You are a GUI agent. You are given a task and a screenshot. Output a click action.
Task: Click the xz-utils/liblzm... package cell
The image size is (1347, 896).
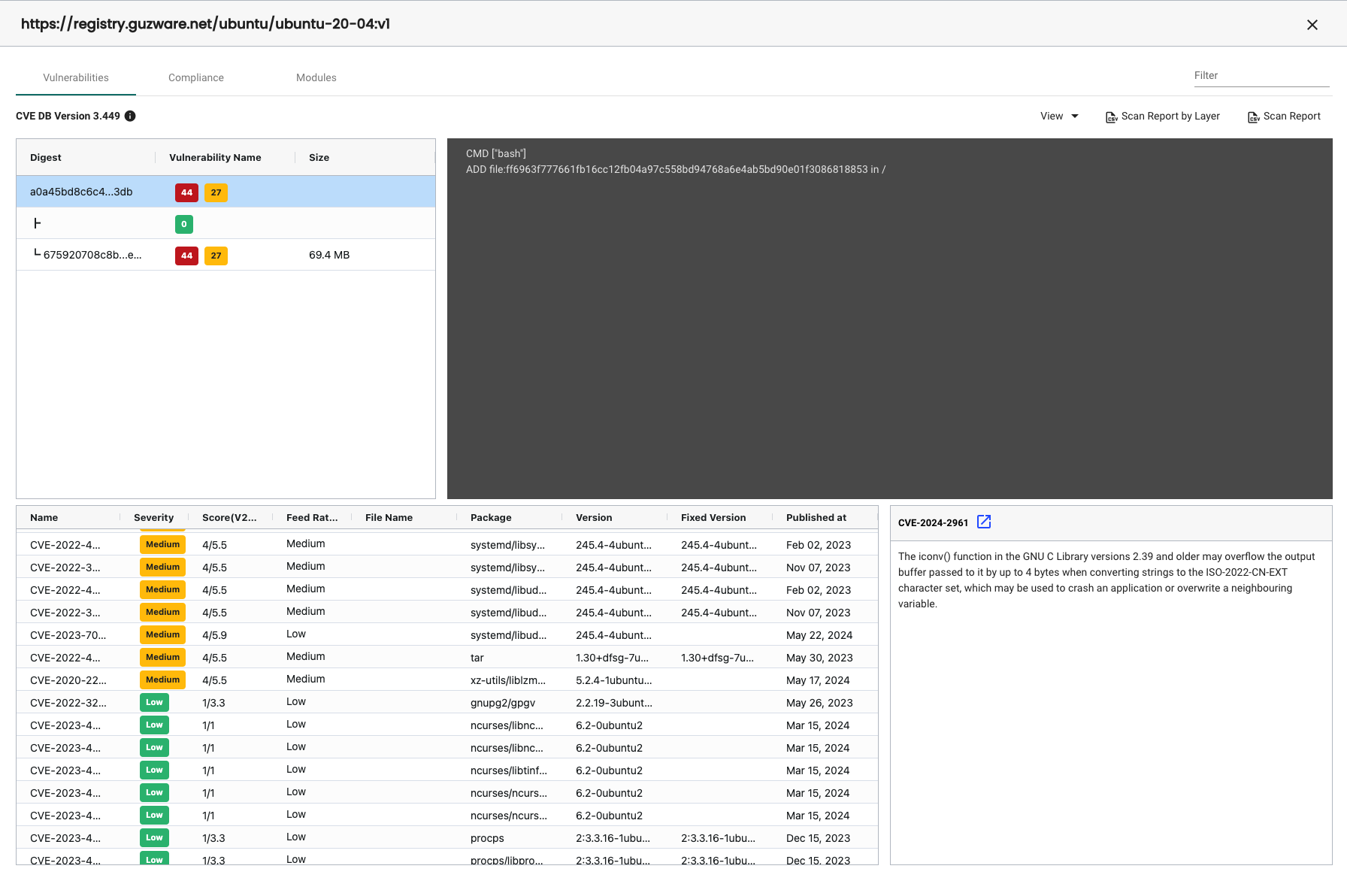[508, 680]
